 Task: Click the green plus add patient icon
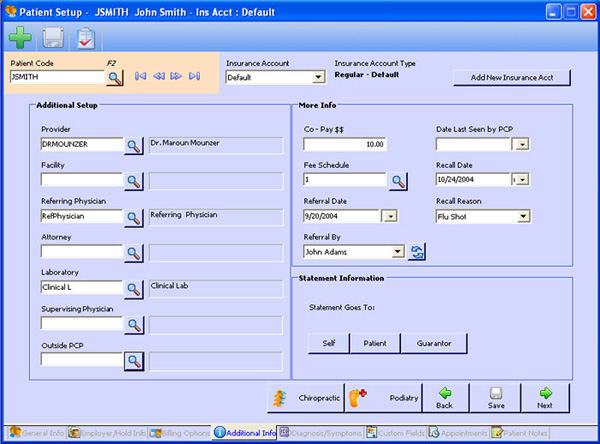(x=20, y=38)
